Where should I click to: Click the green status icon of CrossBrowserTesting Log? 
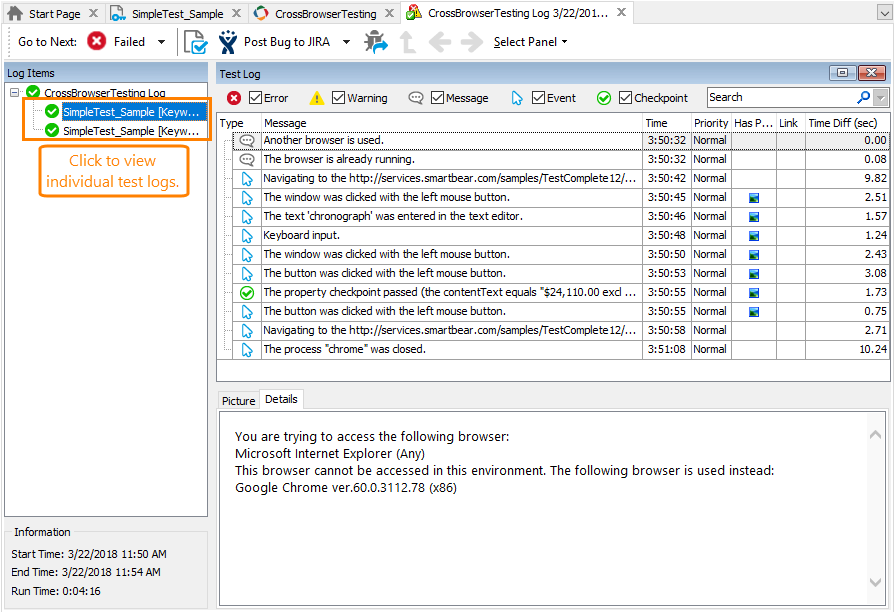click(33, 92)
